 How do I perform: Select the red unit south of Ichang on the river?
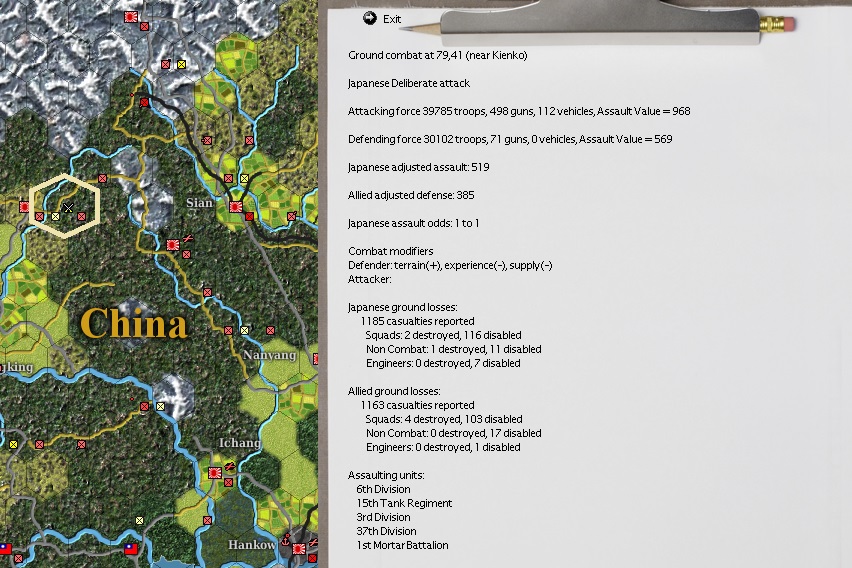[x=207, y=520]
